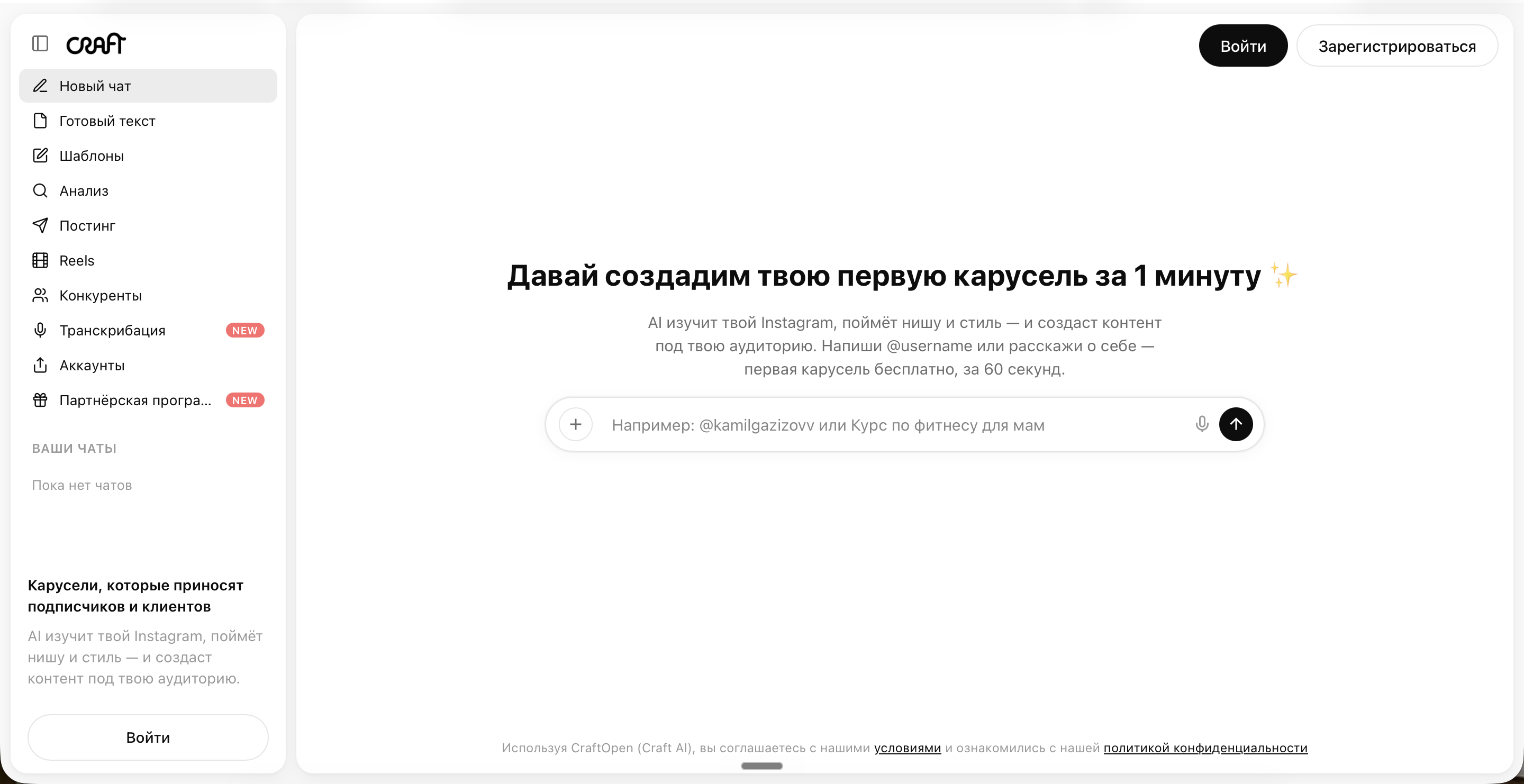Click the people icon beside Конкуренты
This screenshot has height=784, width=1524.
[x=40, y=295]
